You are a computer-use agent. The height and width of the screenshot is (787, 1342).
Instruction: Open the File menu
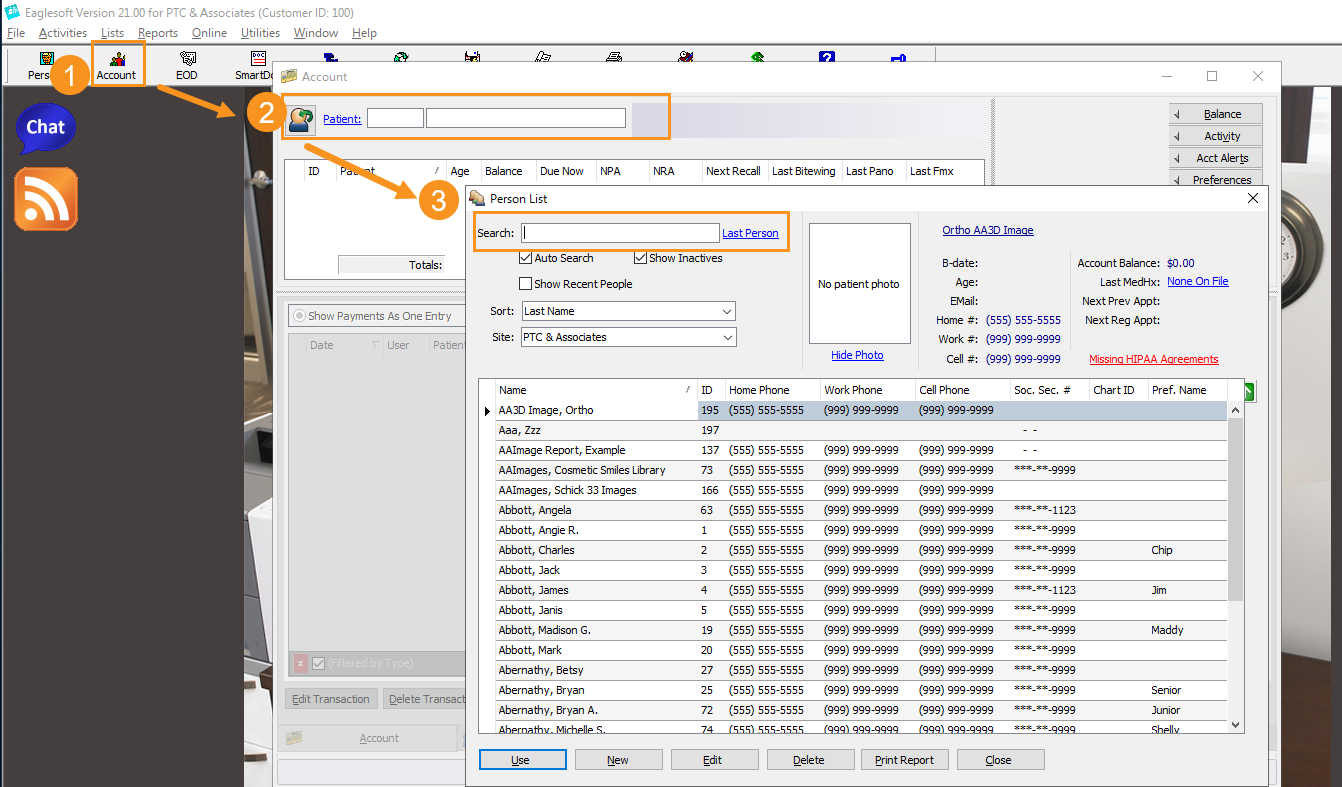(x=16, y=33)
